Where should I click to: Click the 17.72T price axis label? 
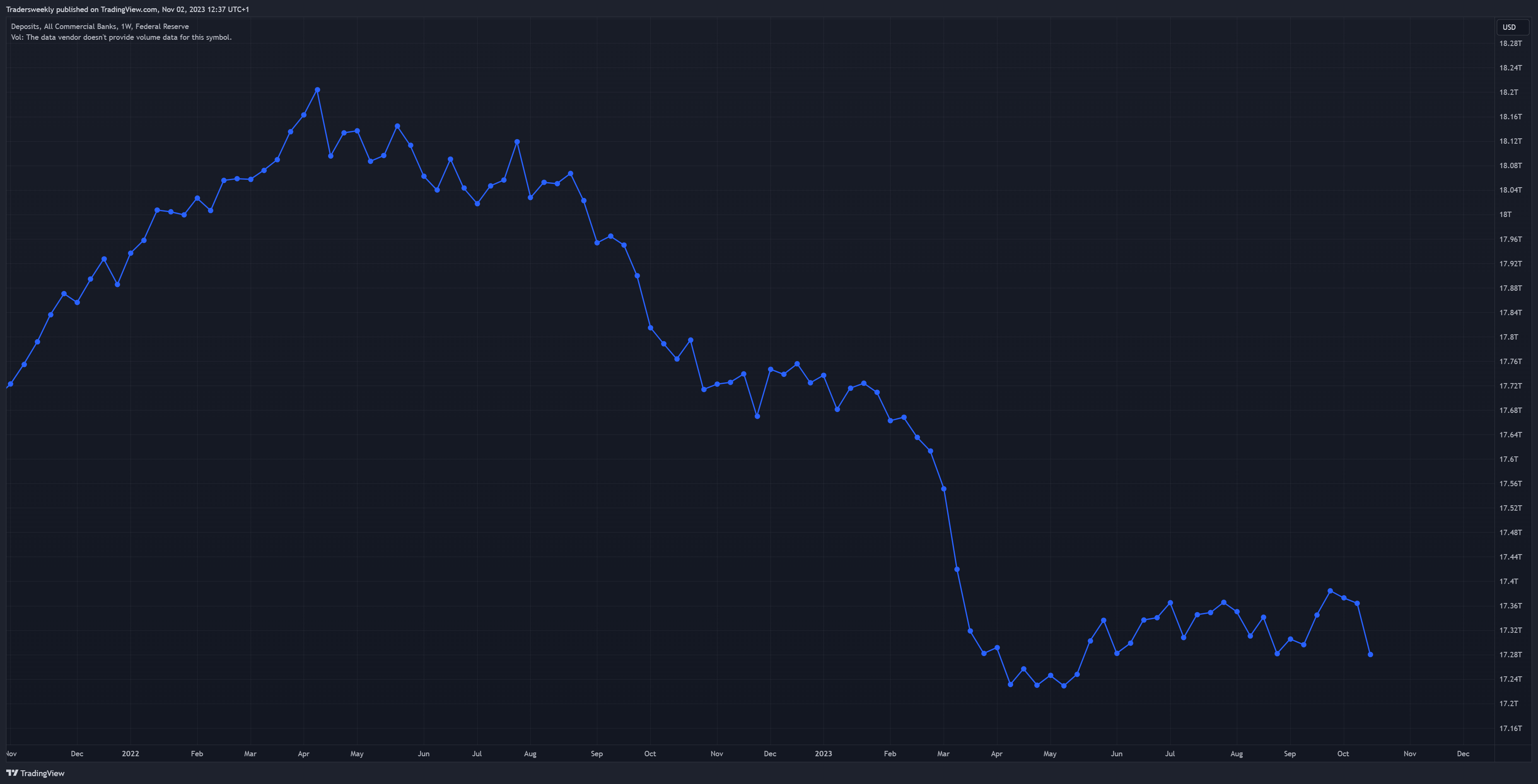1511,386
